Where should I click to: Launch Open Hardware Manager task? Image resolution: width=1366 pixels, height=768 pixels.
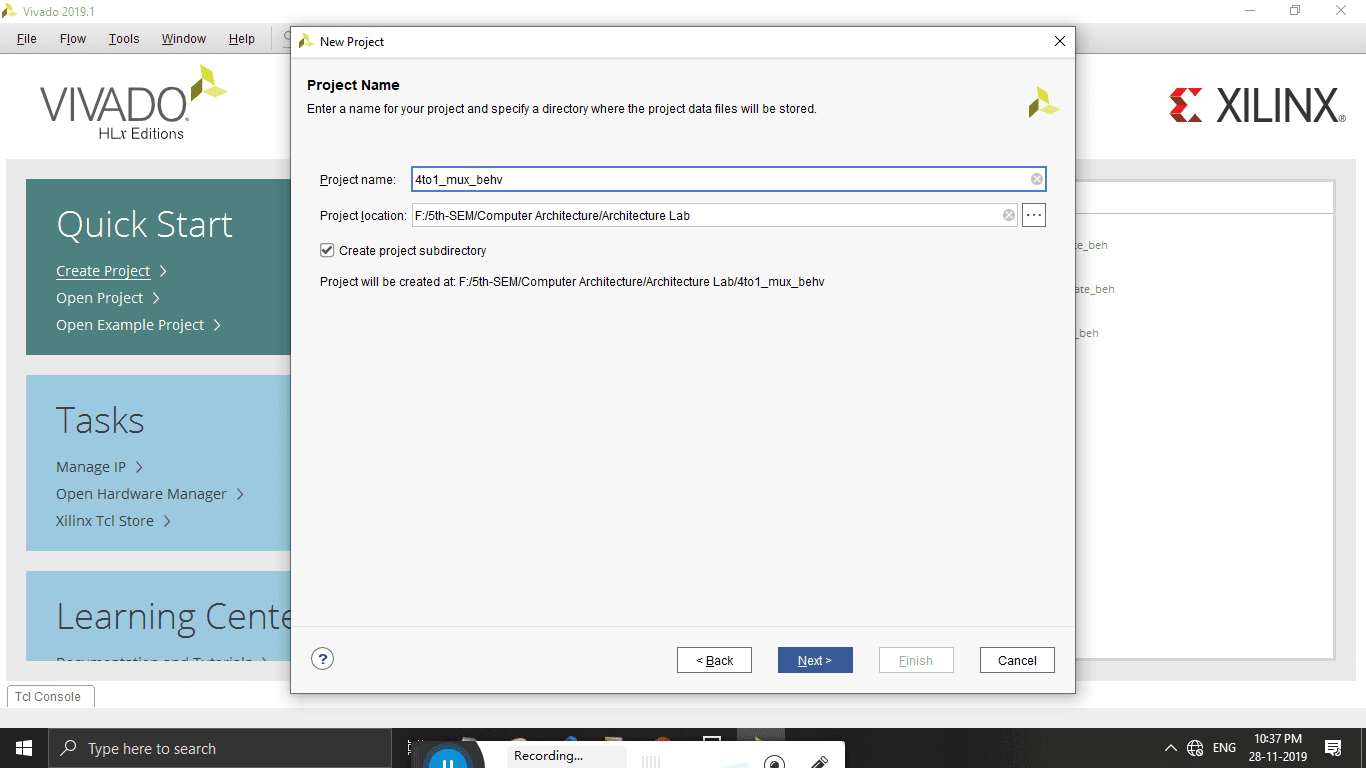[141, 494]
